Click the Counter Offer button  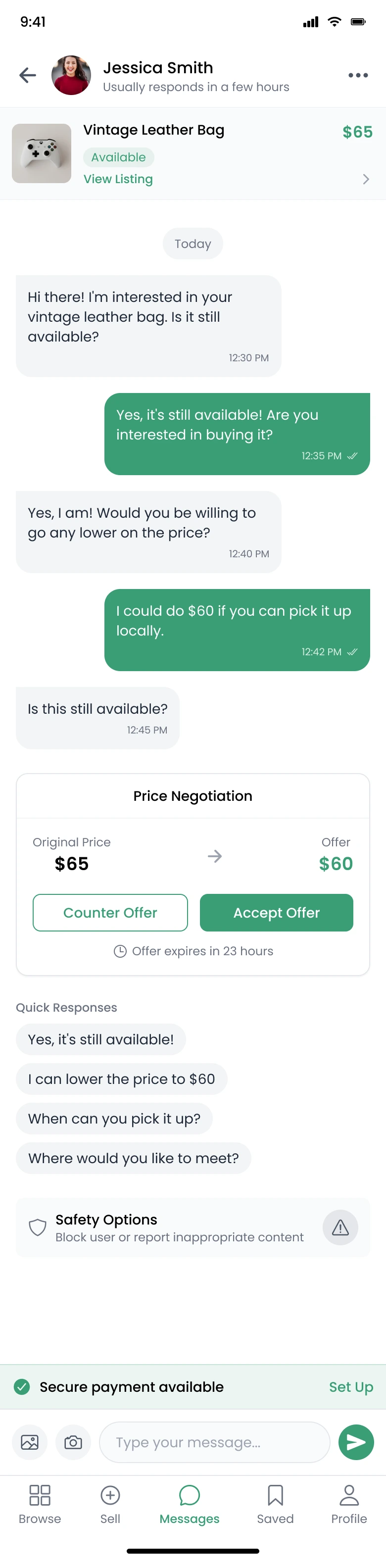pos(110,912)
